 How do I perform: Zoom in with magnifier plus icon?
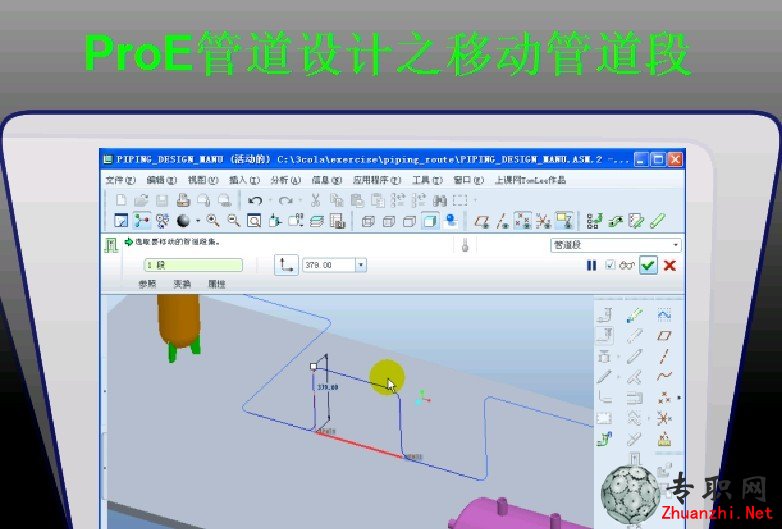click(x=213, y=220)
